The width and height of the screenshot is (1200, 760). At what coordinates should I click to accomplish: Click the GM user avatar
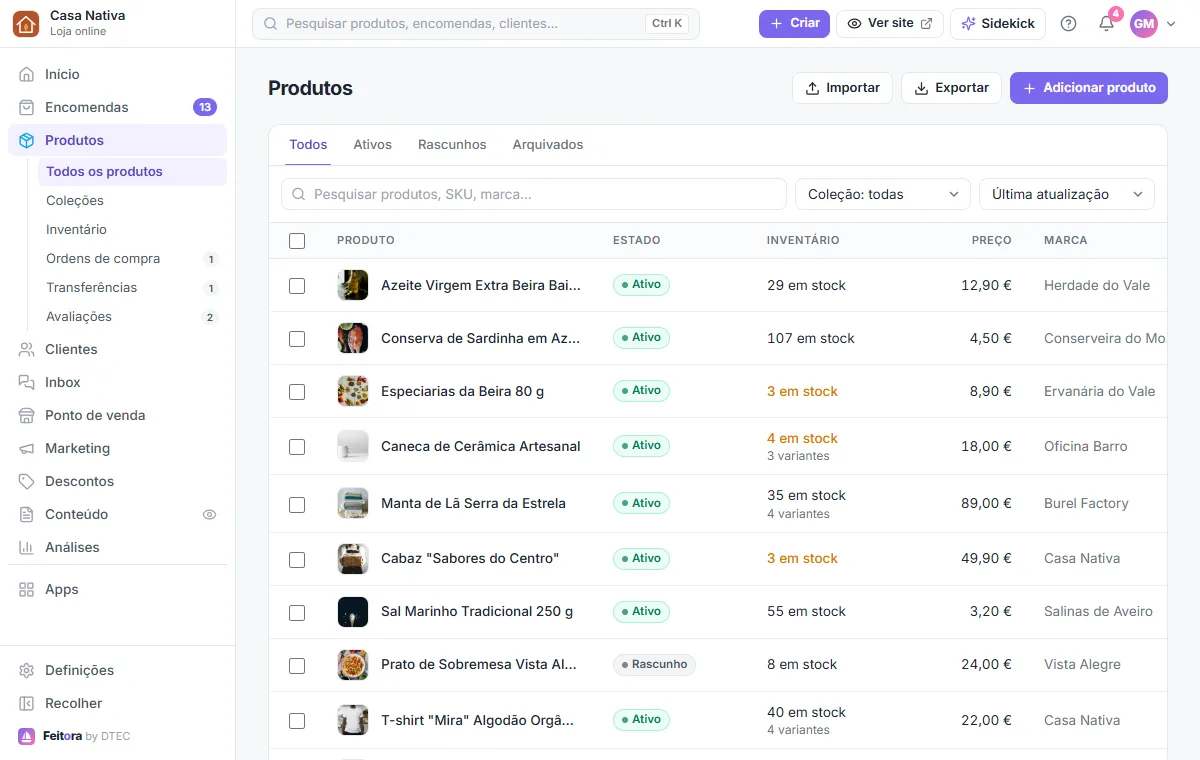[1143, 24]
